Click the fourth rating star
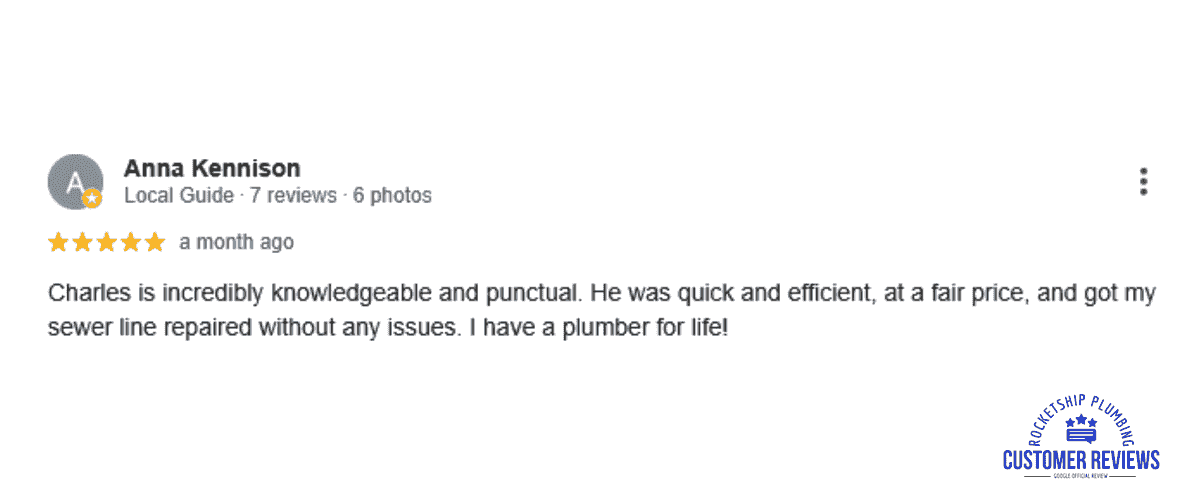This screenshot has width=1200, height=500. pos(130,242)
